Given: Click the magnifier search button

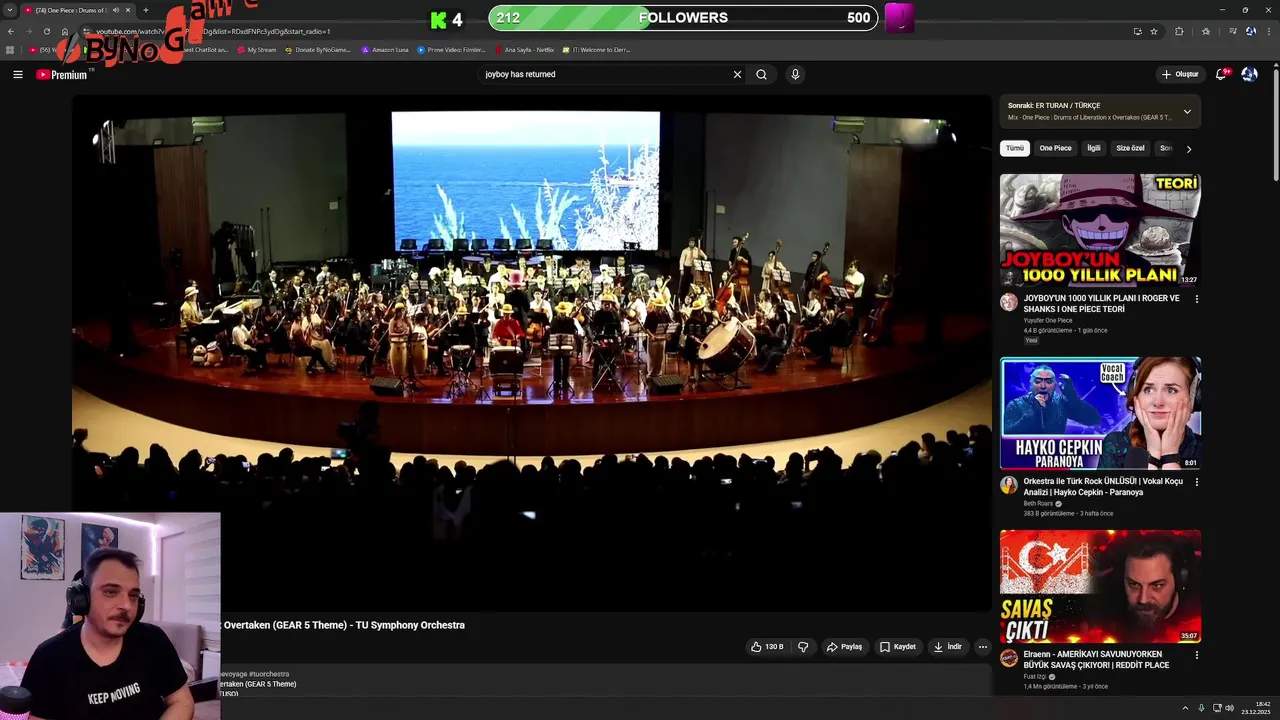Looking at the screenshot, I should tap(761, 74).
